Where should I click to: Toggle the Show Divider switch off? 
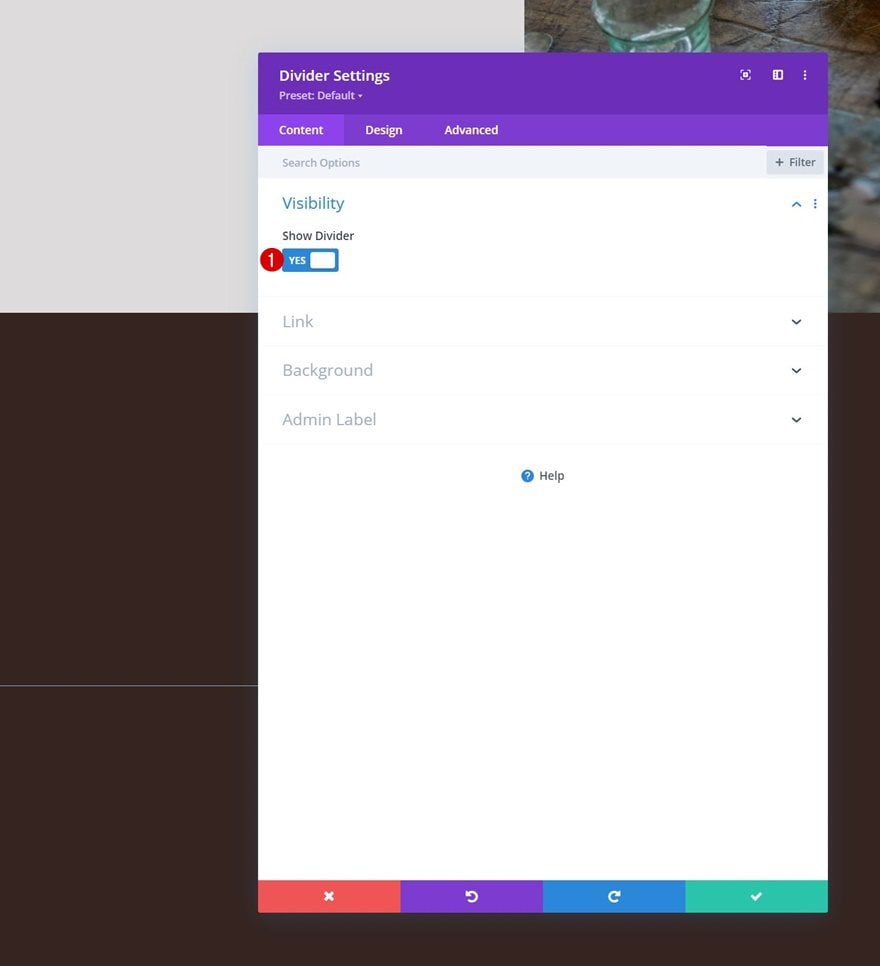[x=310, y=260]
